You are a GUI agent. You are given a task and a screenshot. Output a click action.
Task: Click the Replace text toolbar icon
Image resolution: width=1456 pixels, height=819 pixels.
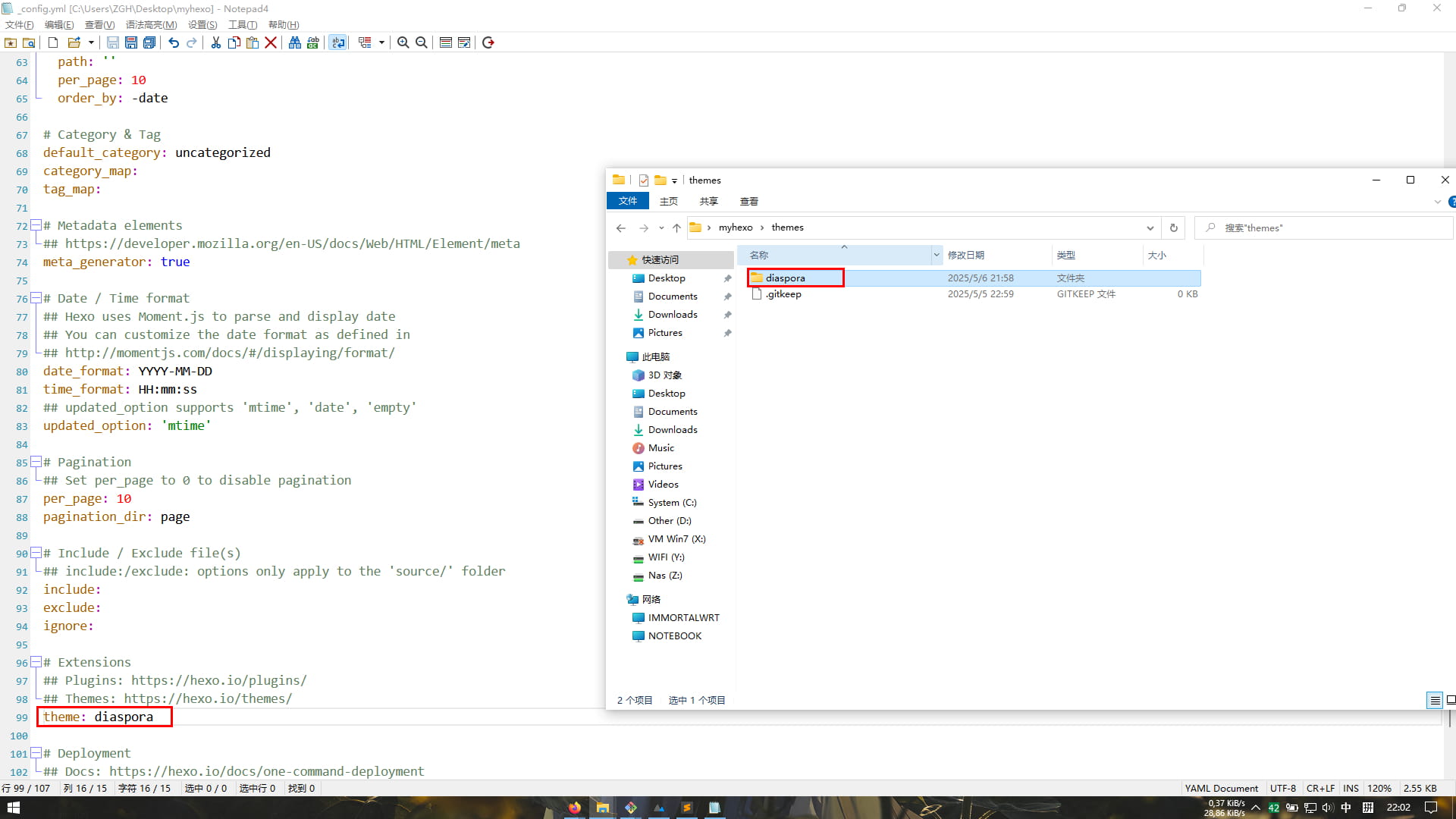pyautogui.click(x=312, y=42)
